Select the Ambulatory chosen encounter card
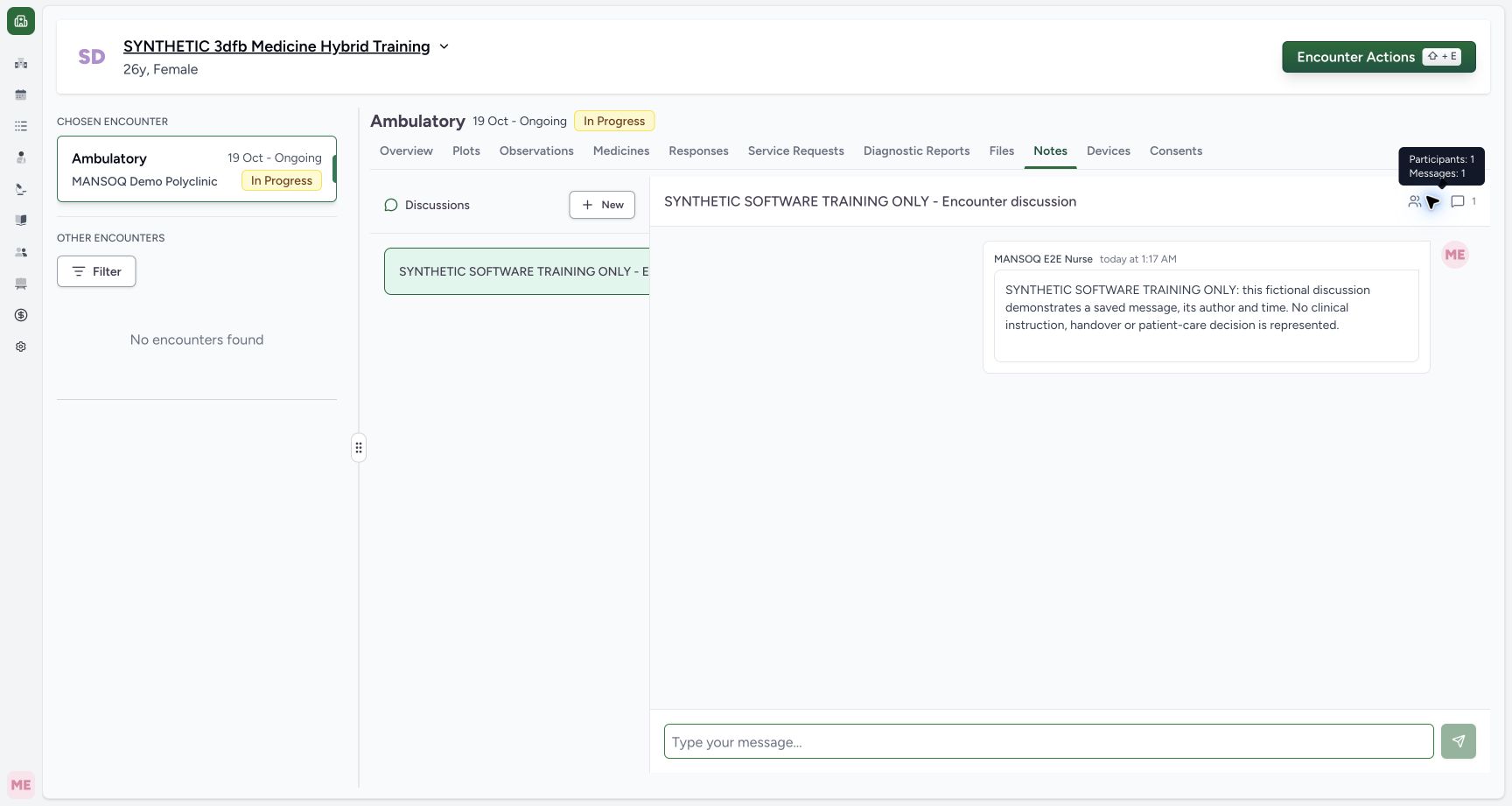 [197, 169]
